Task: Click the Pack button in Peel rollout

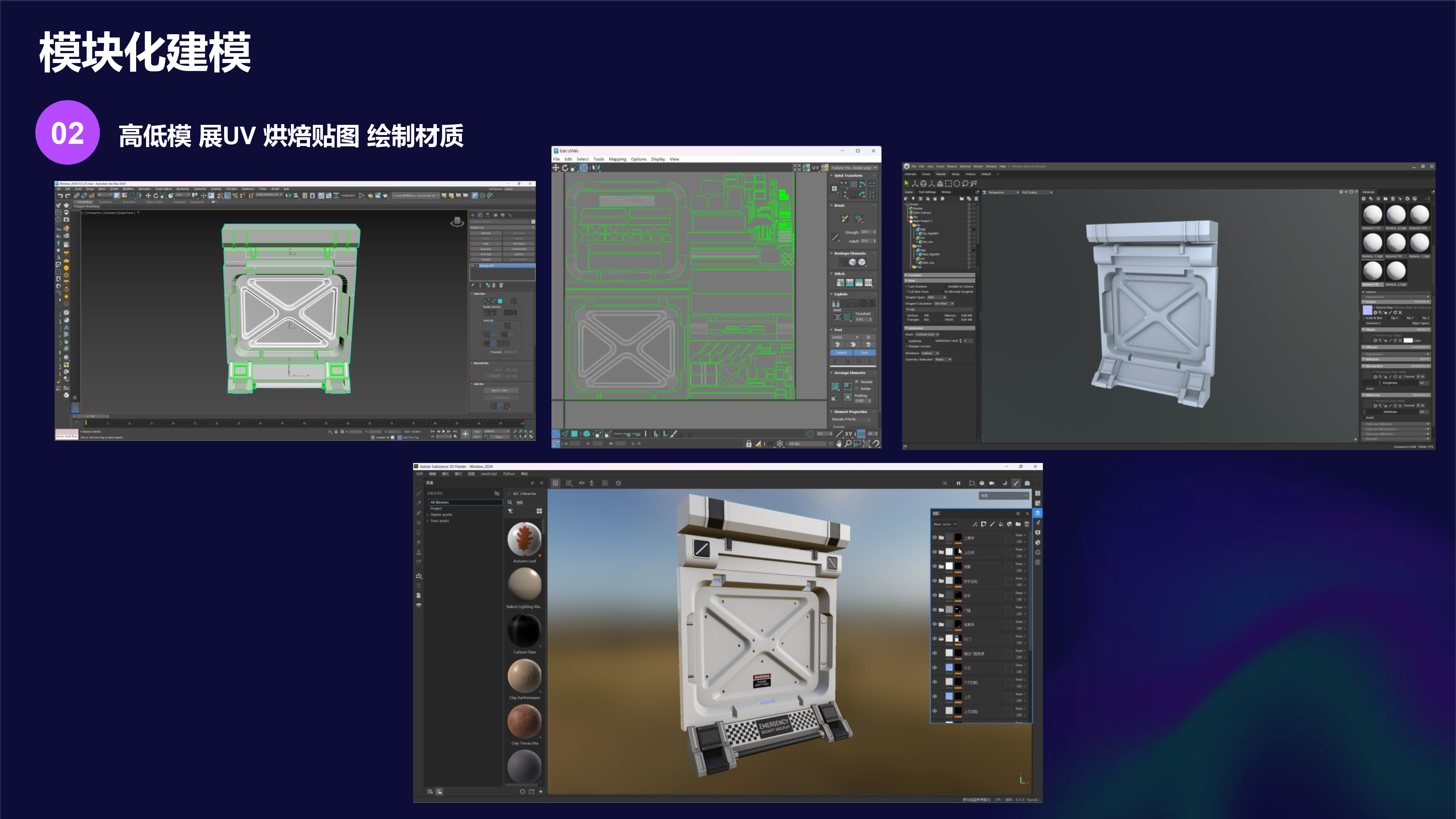Action: (864, 353)
